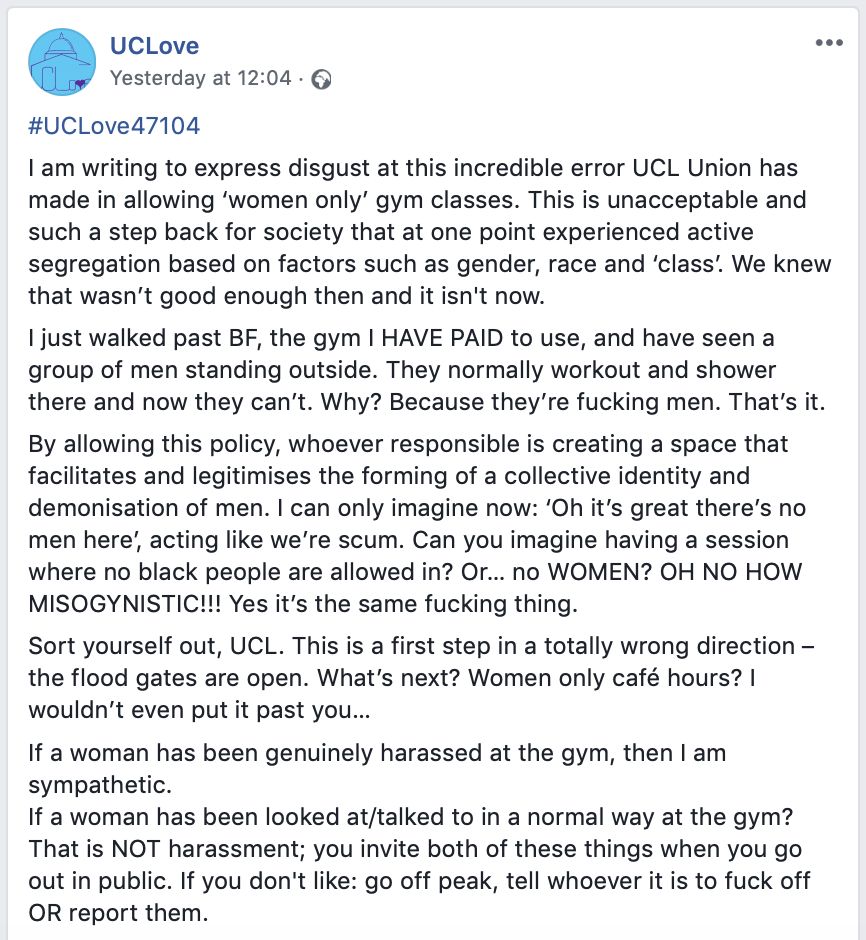This screenshot has height=940, width=866.
Task: Select the paragraph beginning 'I just walked'
Action: (x=427, y=370)
